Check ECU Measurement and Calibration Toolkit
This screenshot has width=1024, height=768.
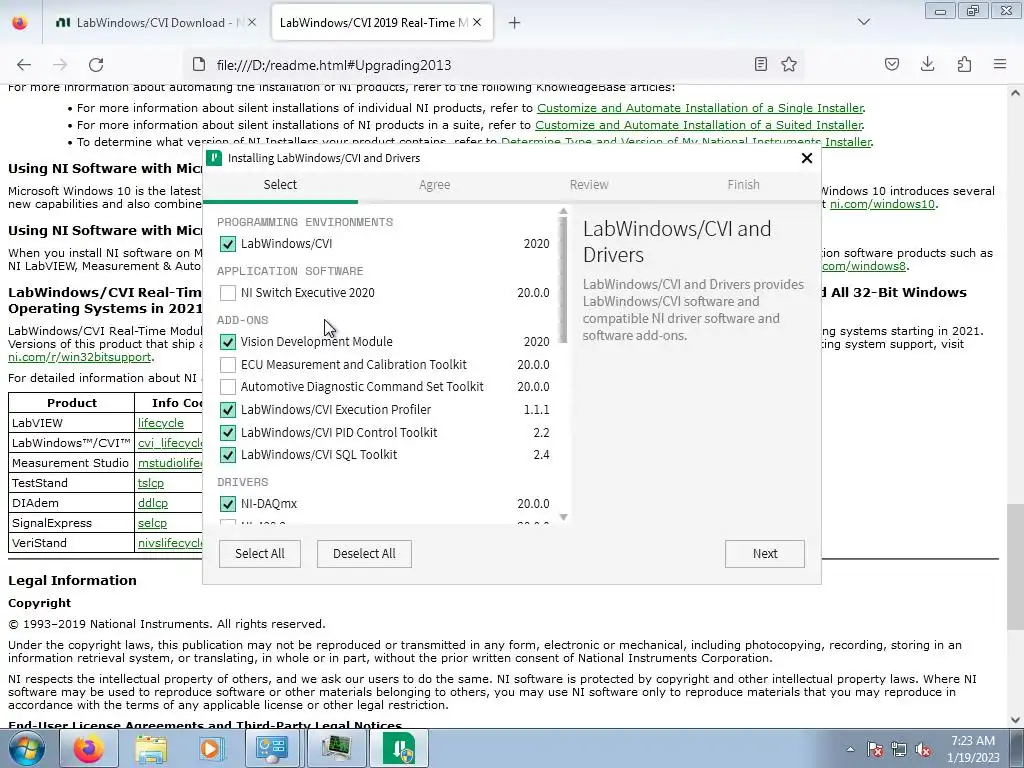(227, 364)
